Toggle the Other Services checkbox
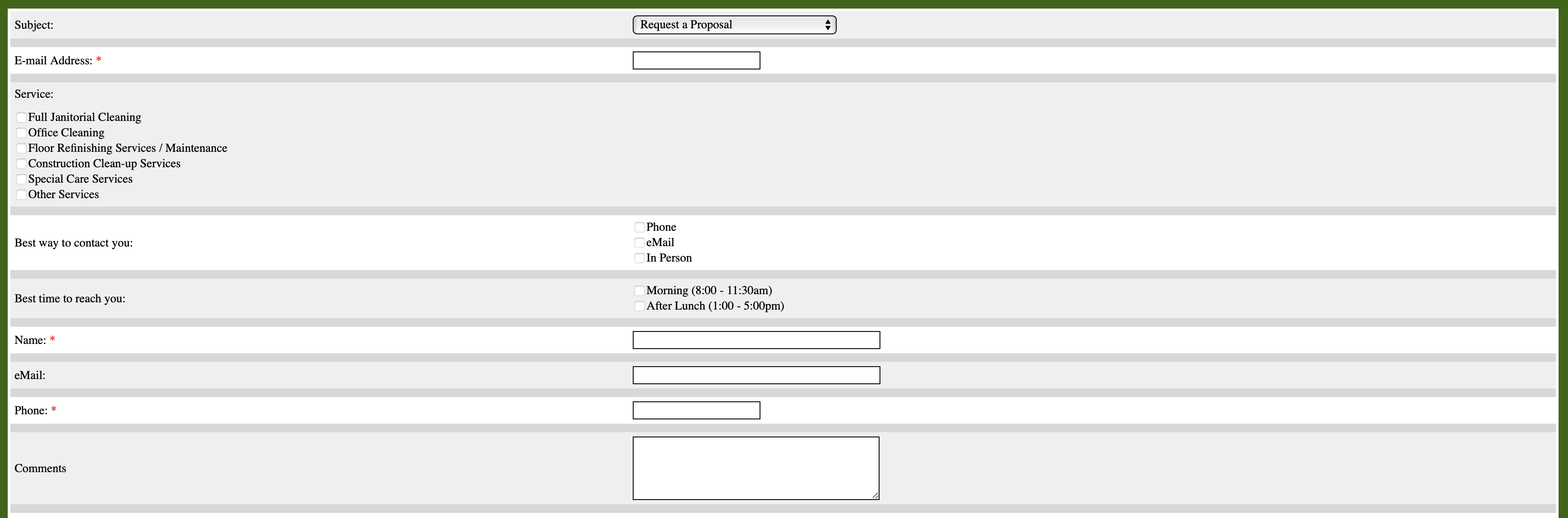Screen dimensions: 1568x518 pyautogui.click(x=21, y=194)
